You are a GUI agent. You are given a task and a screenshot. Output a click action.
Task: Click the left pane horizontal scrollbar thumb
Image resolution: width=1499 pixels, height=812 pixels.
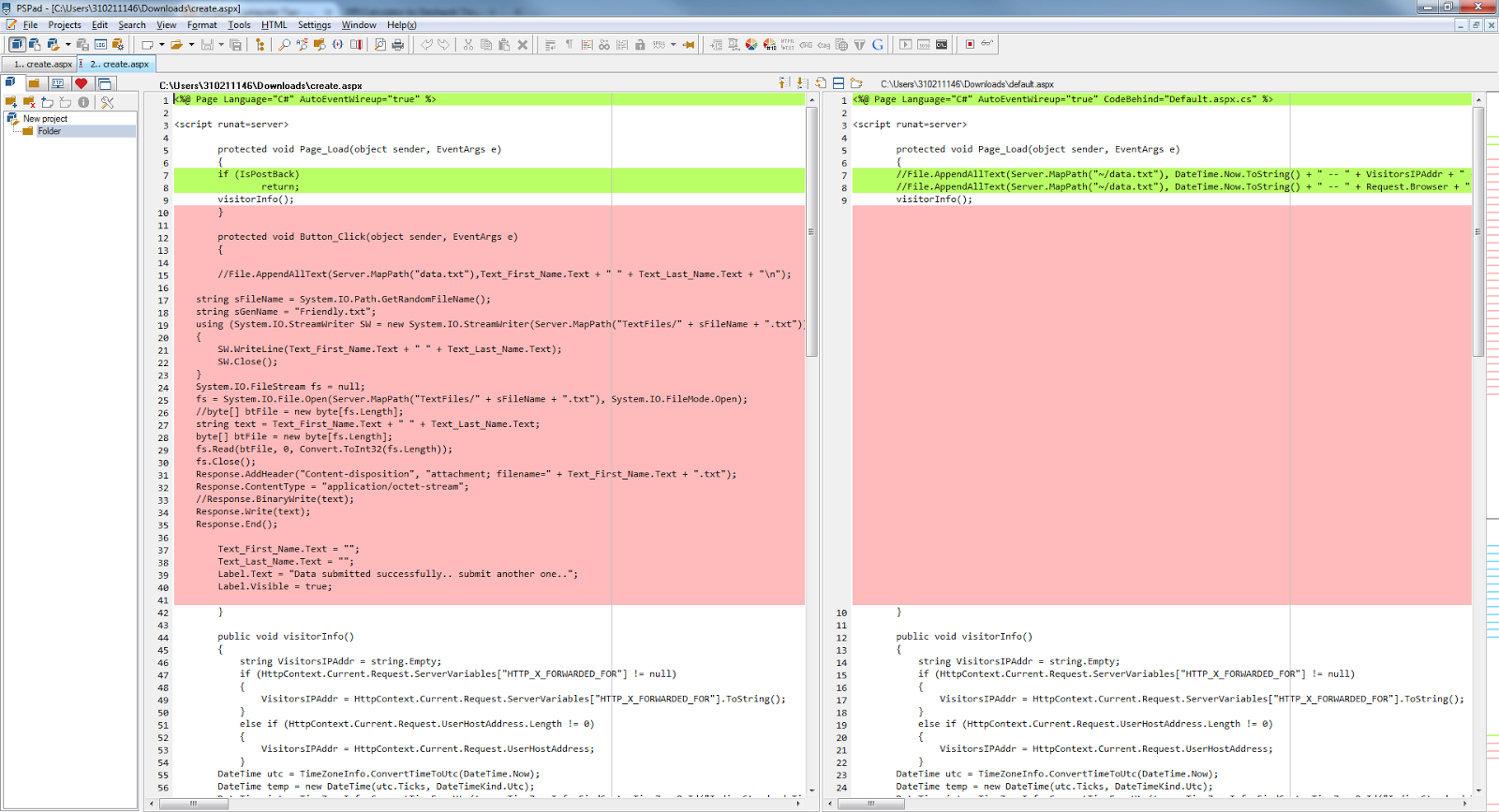pos(194,803)
